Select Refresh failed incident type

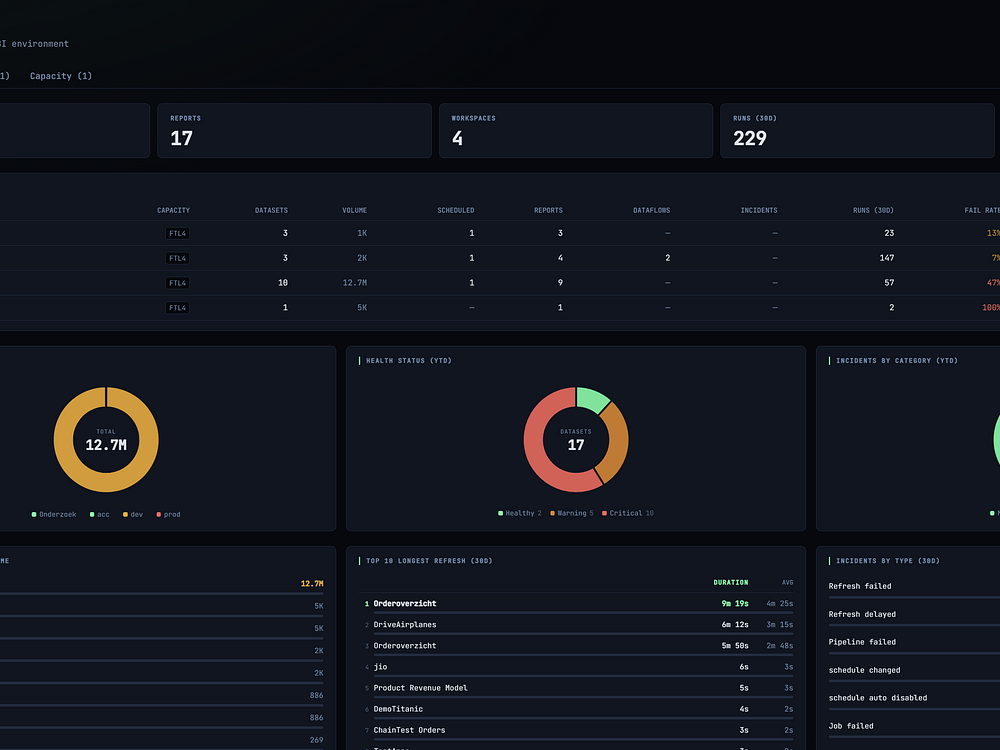[x=860, y=586]
